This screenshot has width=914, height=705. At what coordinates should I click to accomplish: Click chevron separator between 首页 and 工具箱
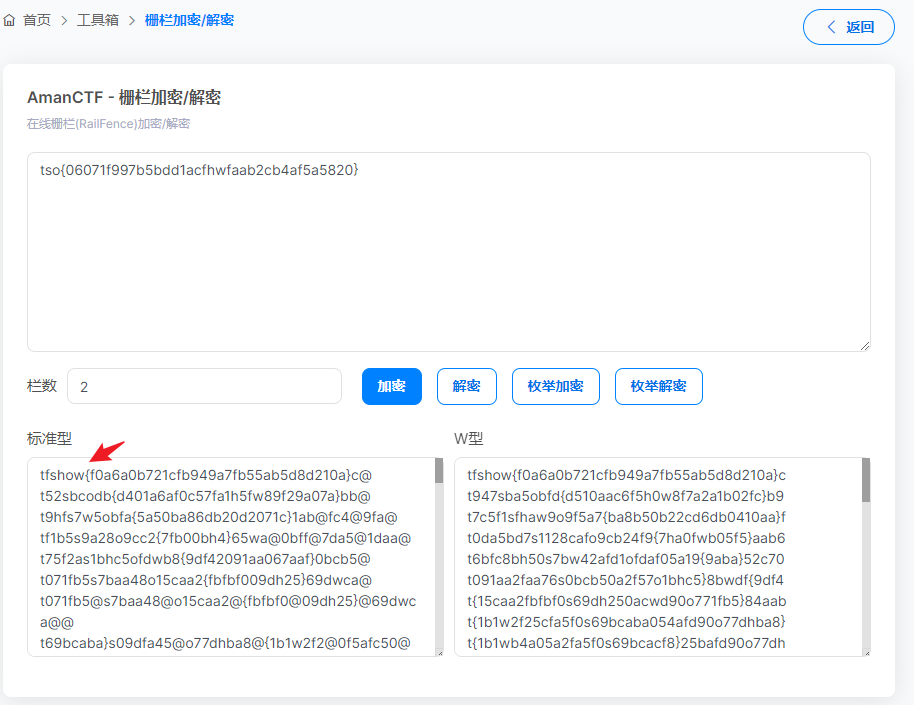tap(64, 20)
